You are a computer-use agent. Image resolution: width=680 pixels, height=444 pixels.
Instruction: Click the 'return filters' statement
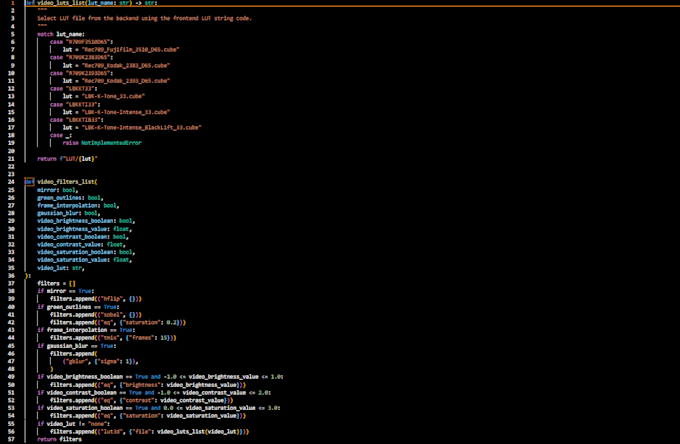(x=59, y=439)
